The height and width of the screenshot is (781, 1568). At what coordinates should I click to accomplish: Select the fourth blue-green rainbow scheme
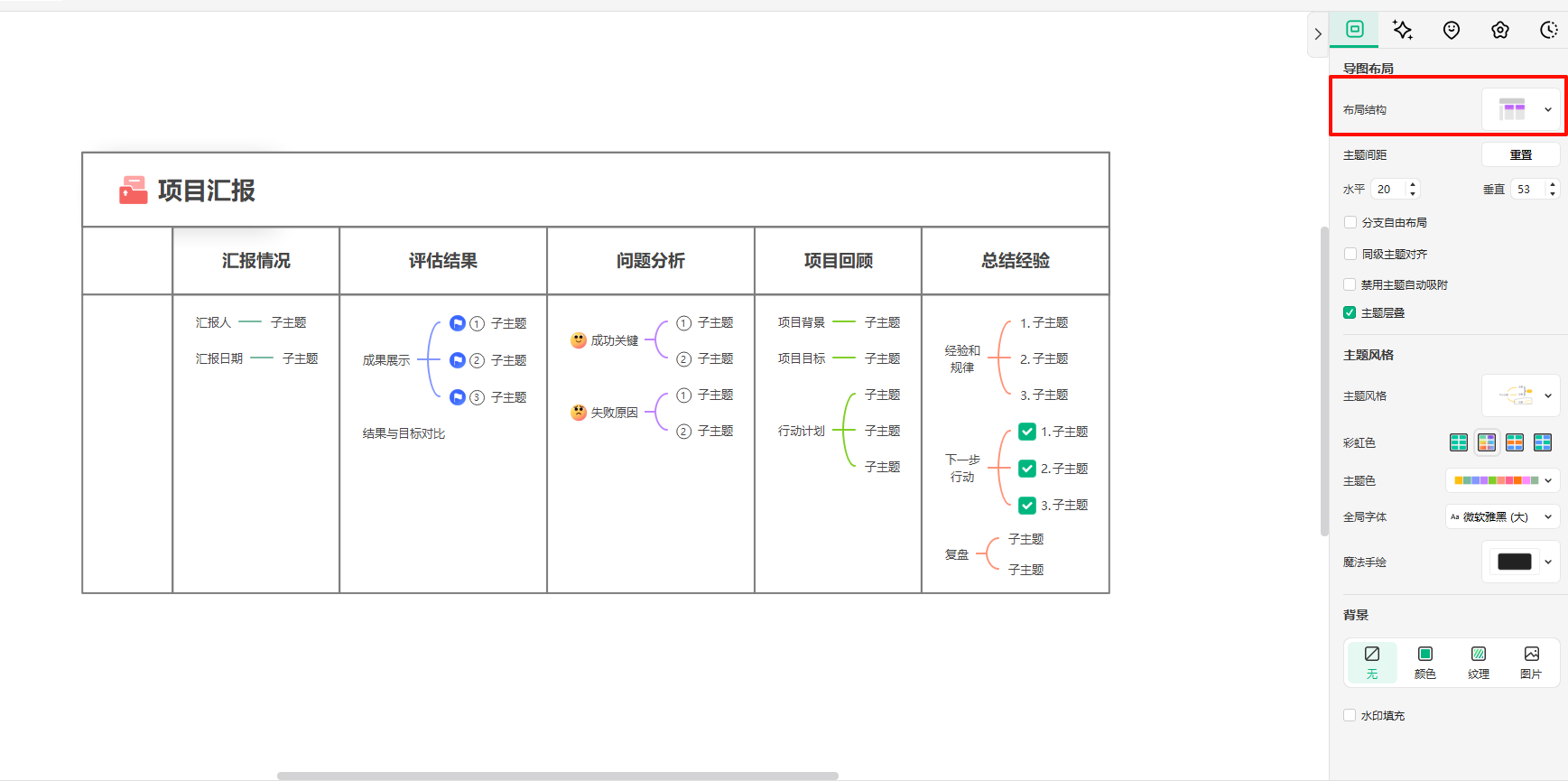pos(1543,442)
